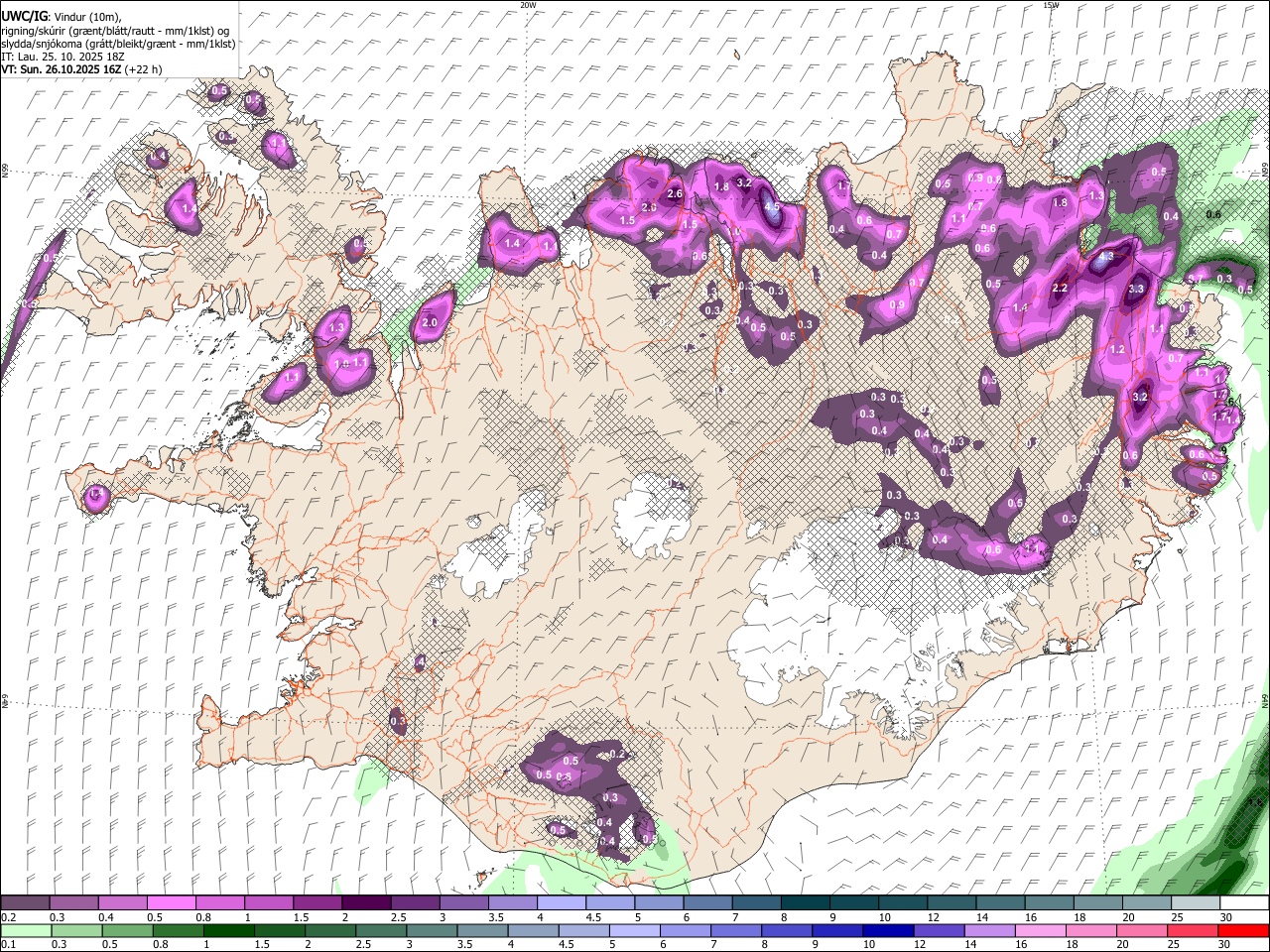Click the pale grey 25–30 swatch, upper legend row

coord(1196,902)
